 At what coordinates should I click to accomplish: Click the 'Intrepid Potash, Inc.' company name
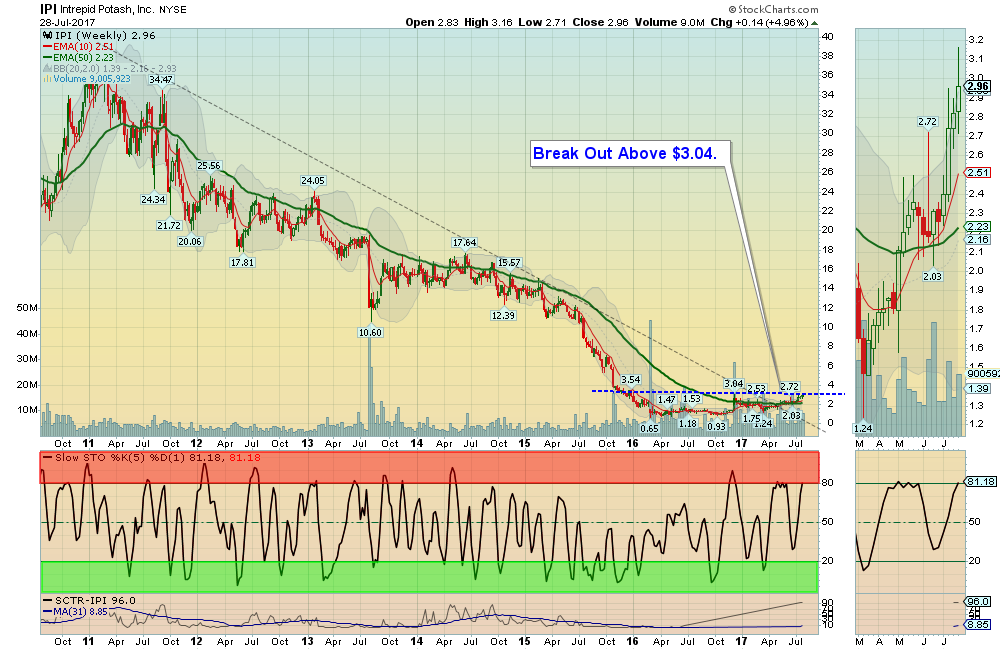pos(107,10)
